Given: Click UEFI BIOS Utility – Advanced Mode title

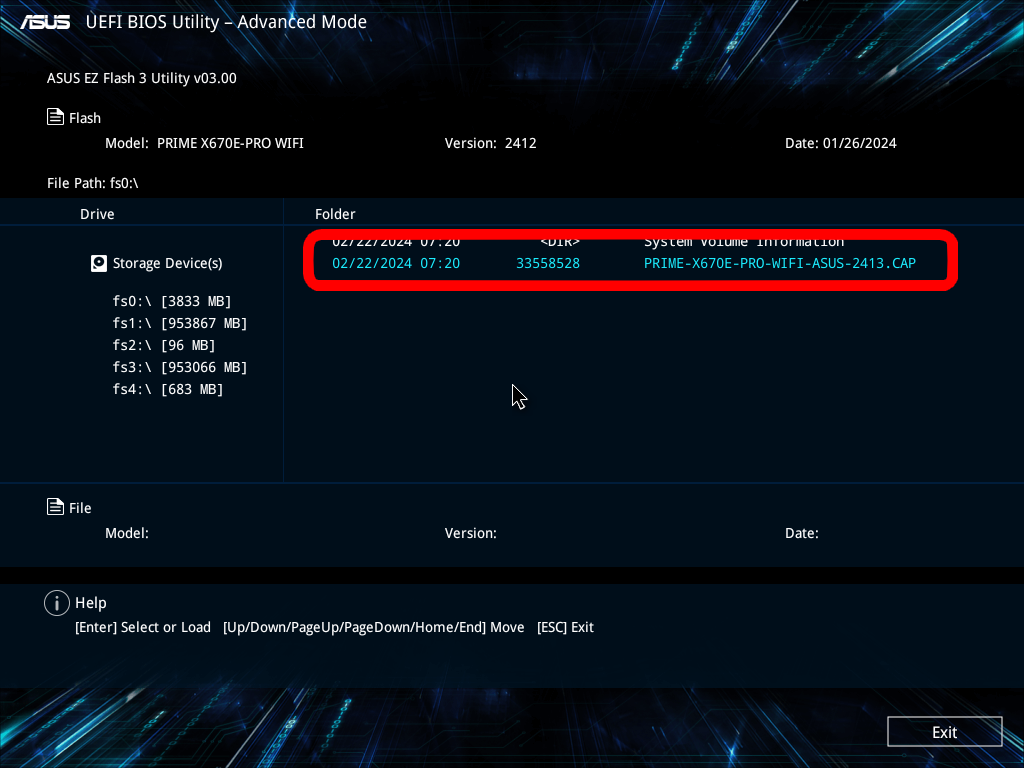Looking at the screenshot, I should click(226, 22).
